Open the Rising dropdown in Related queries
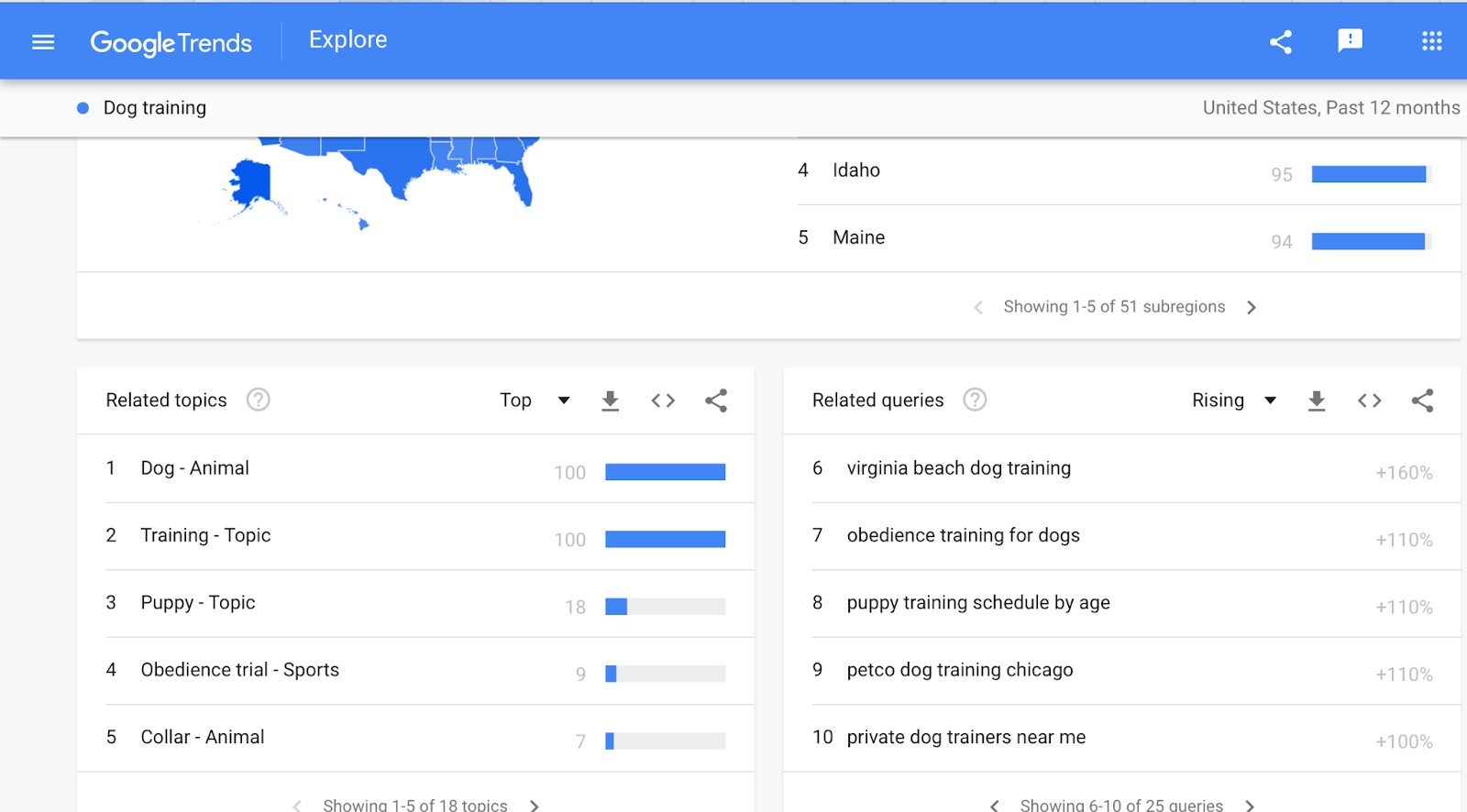Screen dimensions: 1467x812 [1234, 401]
